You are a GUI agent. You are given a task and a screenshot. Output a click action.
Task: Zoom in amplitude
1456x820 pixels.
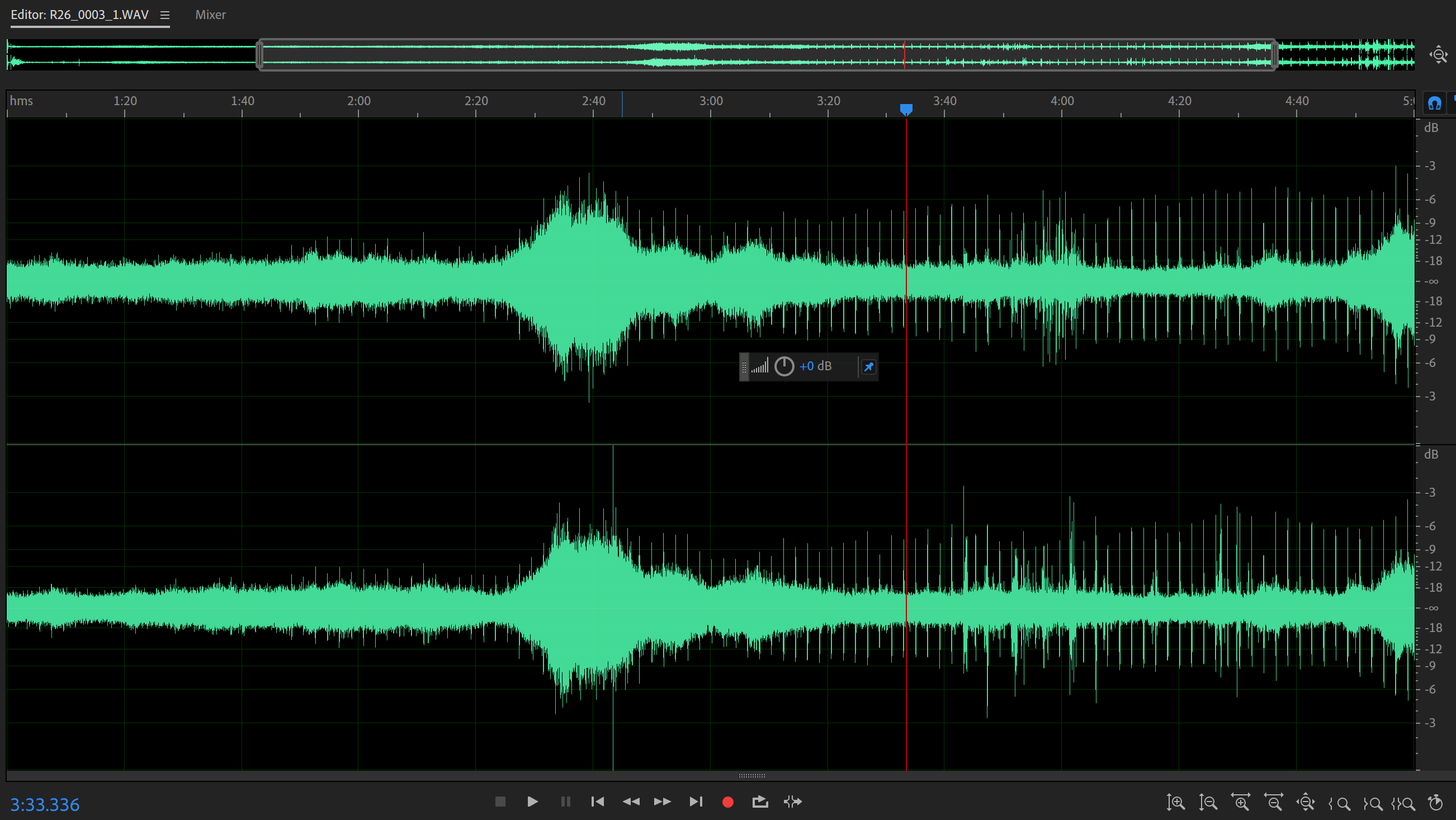point(1176,803)
